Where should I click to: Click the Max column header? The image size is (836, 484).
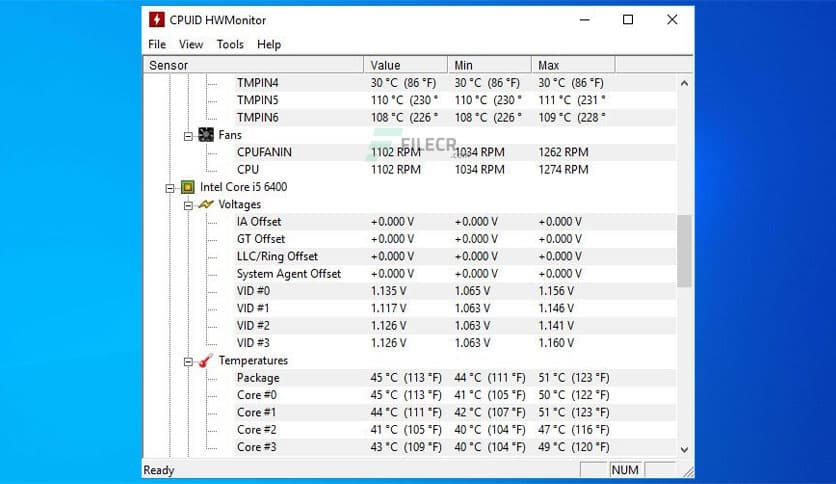coord(573,65)
